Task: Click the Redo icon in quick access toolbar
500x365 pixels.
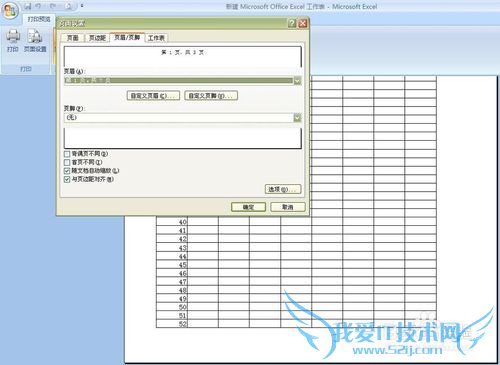Action: tap(53, 6)
